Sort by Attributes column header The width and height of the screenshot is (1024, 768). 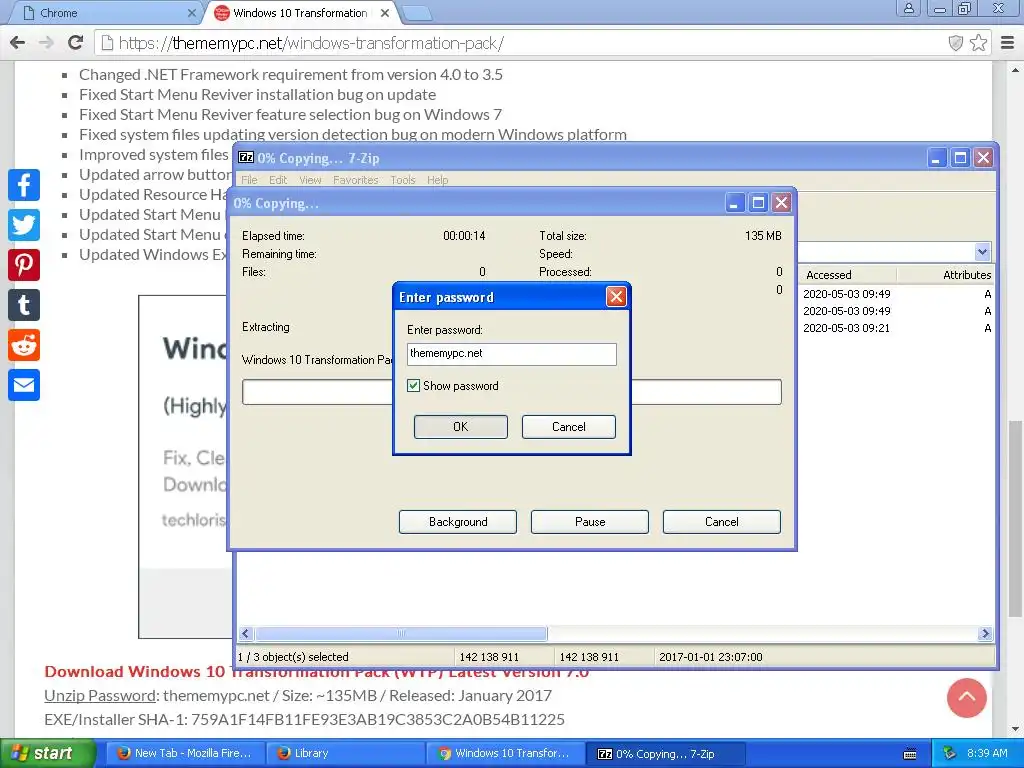pyautogui.click(x=946, y=275)
